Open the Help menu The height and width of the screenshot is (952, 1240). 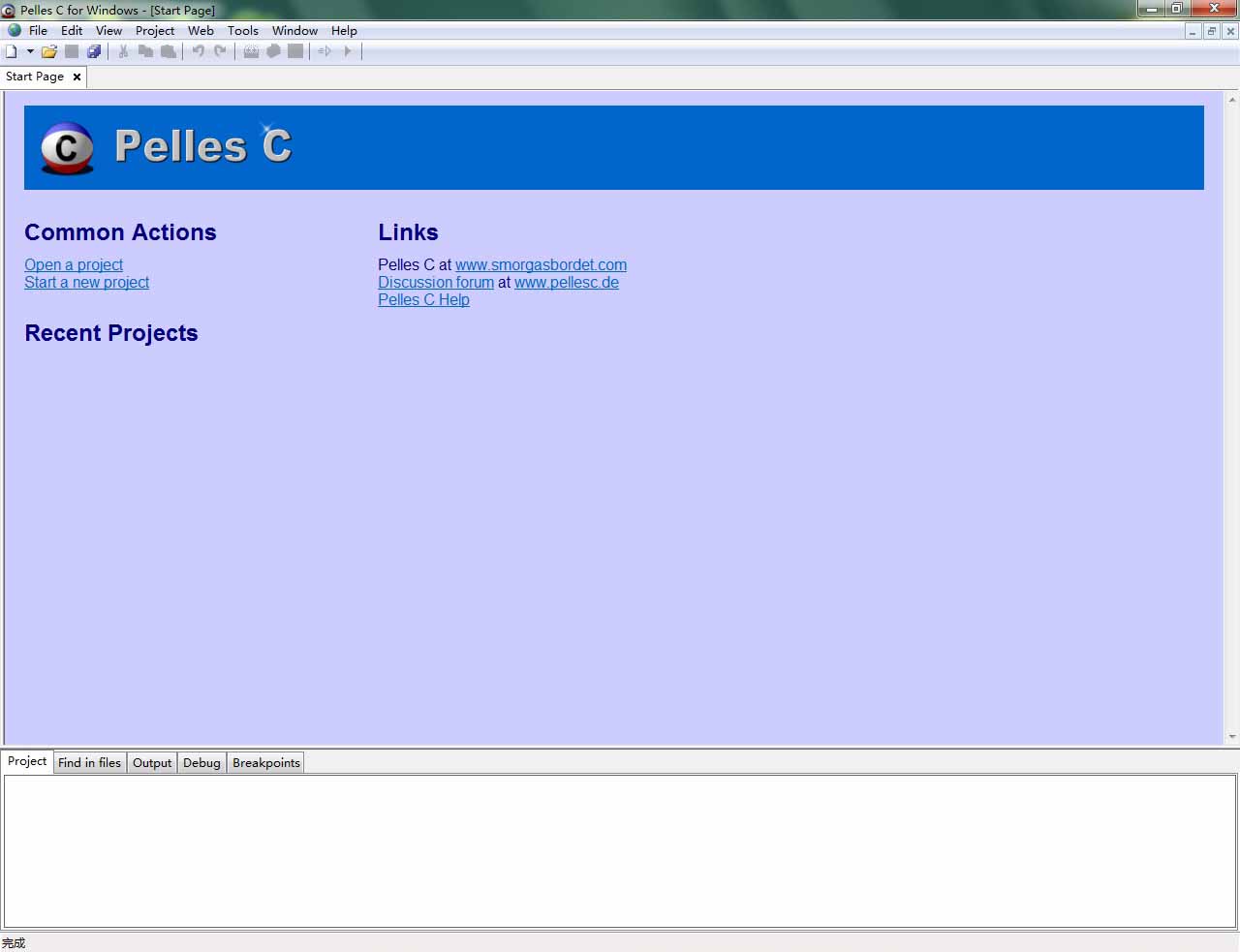coord(344,31)
